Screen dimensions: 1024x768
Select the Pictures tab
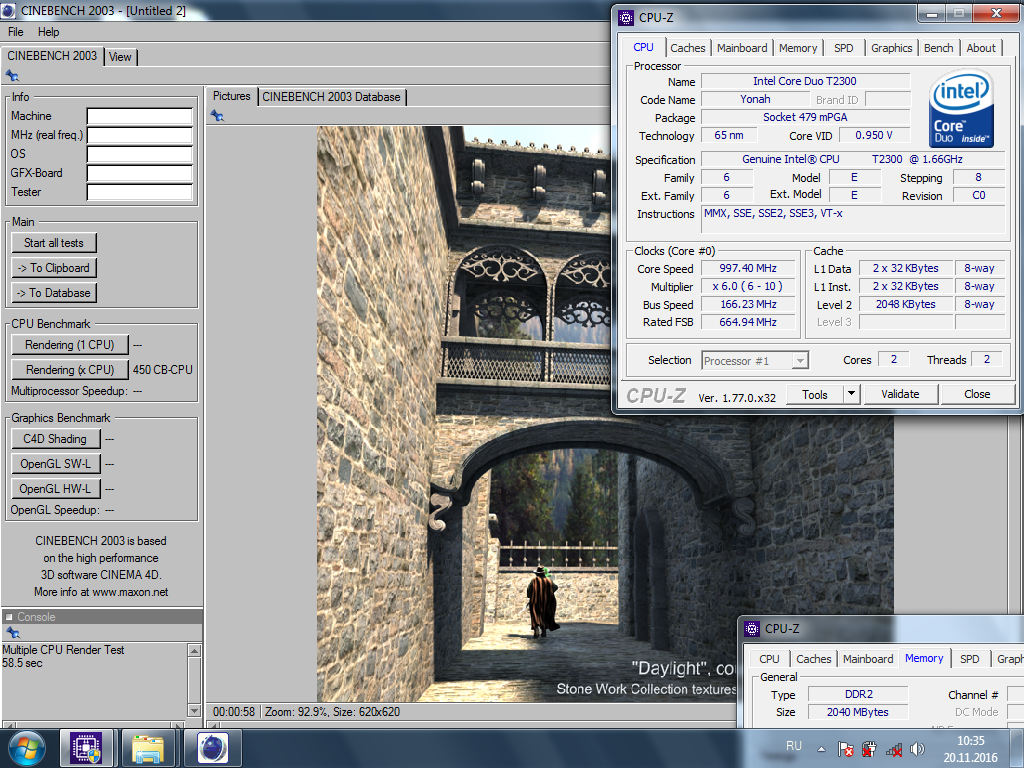[231, 96]
